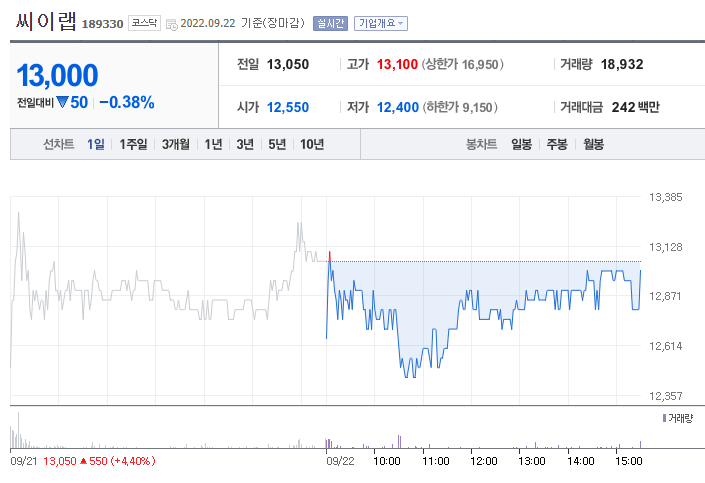The width and height of the screenshot is (705, 483).
Task: Click the trading value 242 백만
Action: (x=635, y=107)
